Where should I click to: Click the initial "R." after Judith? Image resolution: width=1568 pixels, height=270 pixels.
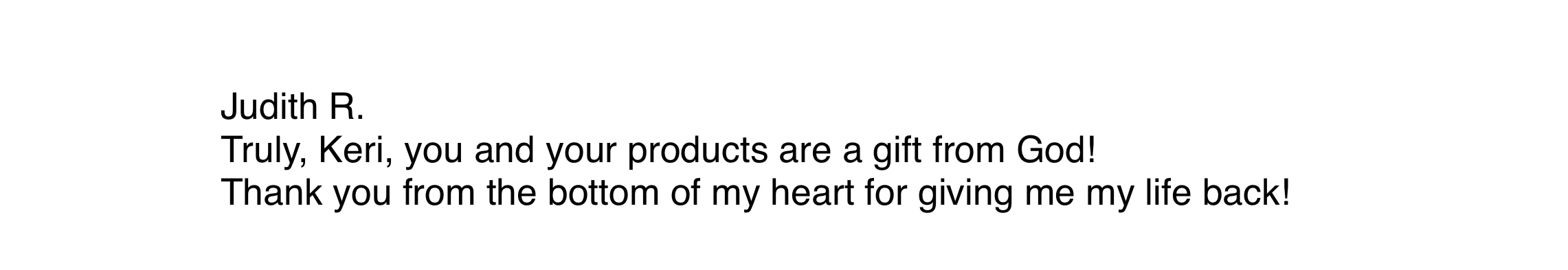[346, 108]
